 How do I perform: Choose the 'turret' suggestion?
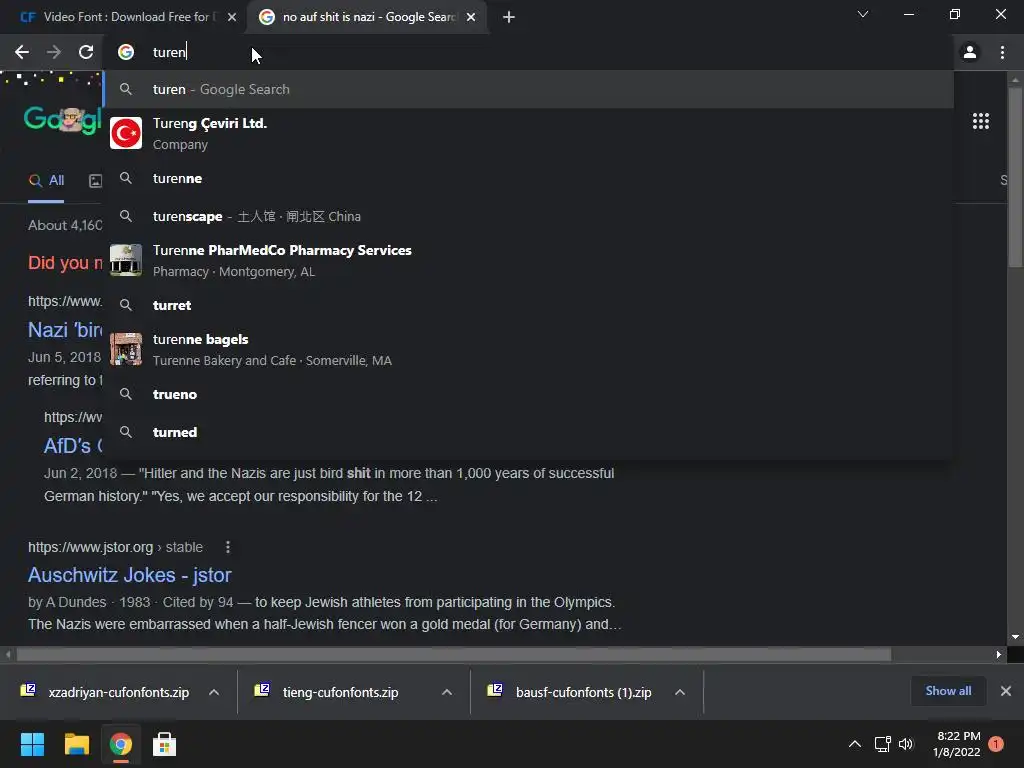pos(530,305)
